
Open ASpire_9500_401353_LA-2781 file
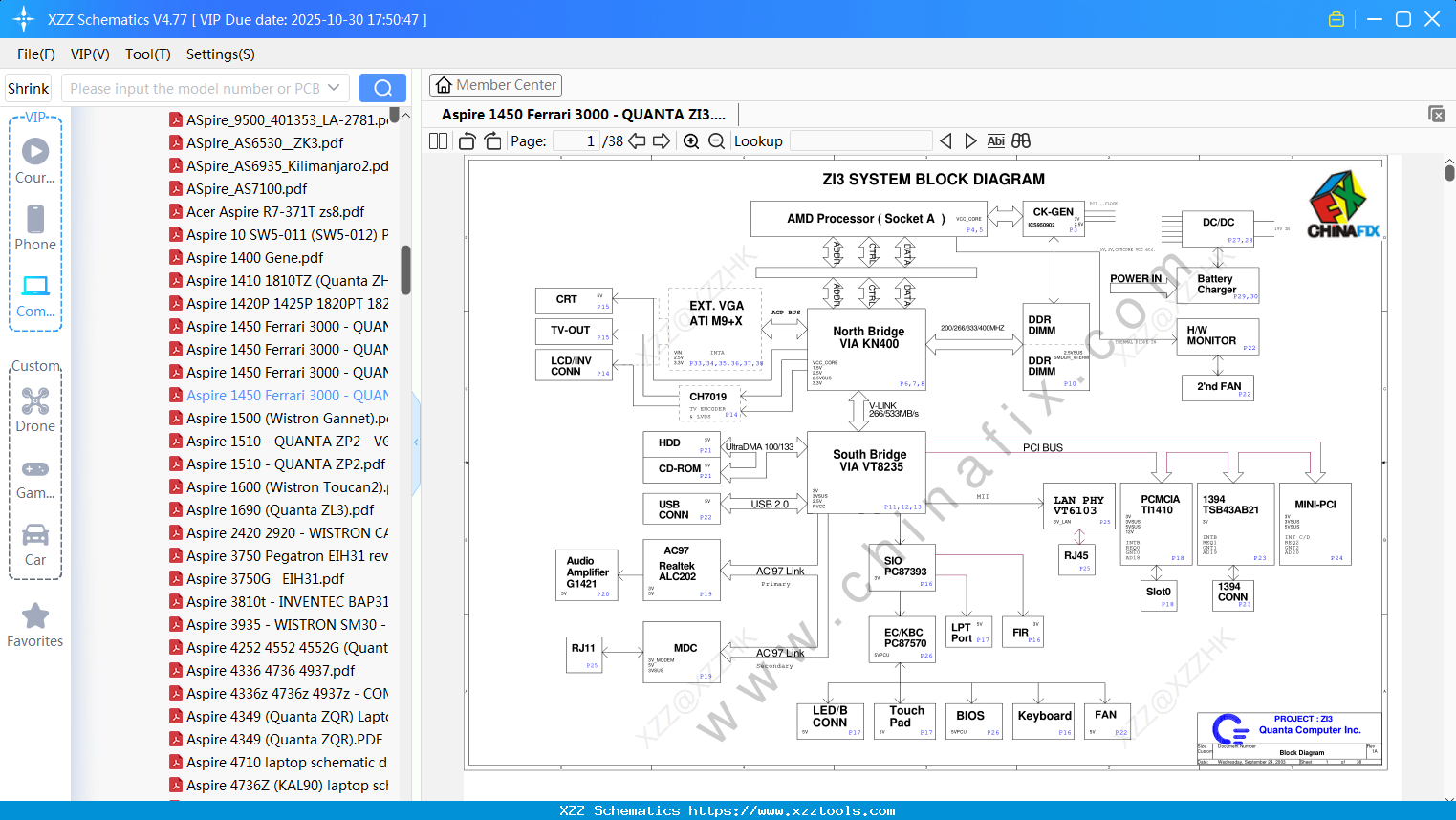click(x=279, y=120)
